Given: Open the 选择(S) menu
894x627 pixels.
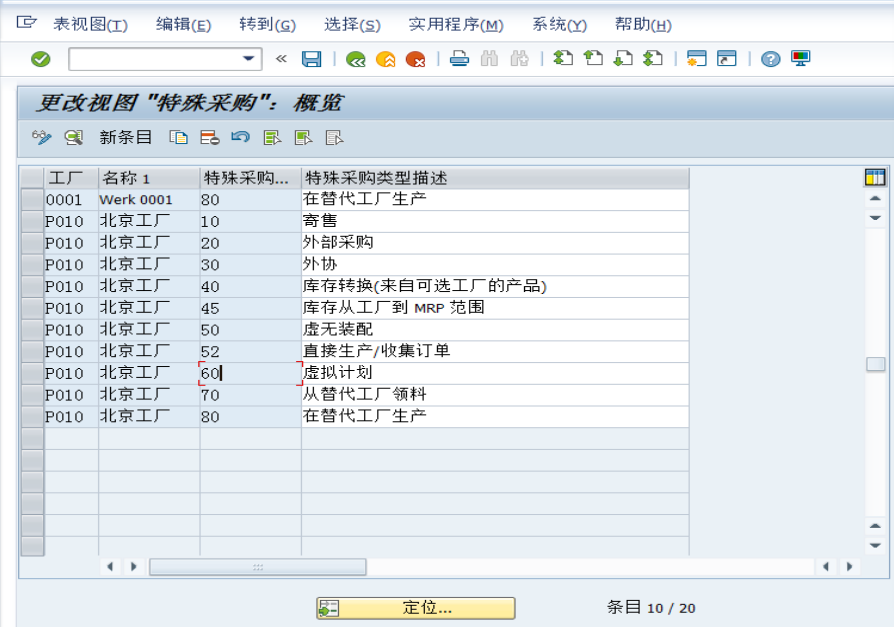Looking at the screenshot, I should point(352,25).
